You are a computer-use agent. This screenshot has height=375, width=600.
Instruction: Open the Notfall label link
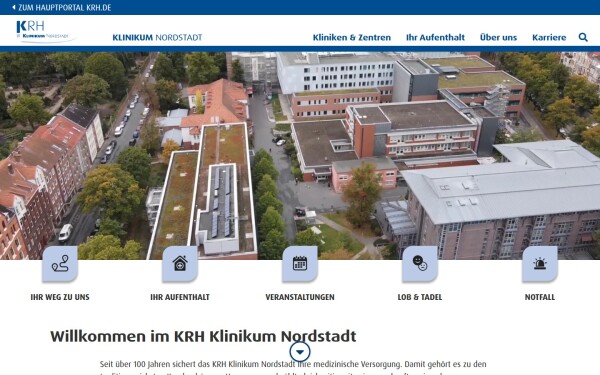540,297
